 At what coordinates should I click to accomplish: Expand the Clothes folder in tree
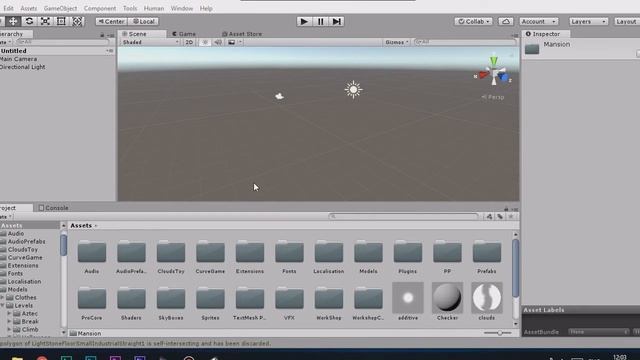click(x=2, y=298)
